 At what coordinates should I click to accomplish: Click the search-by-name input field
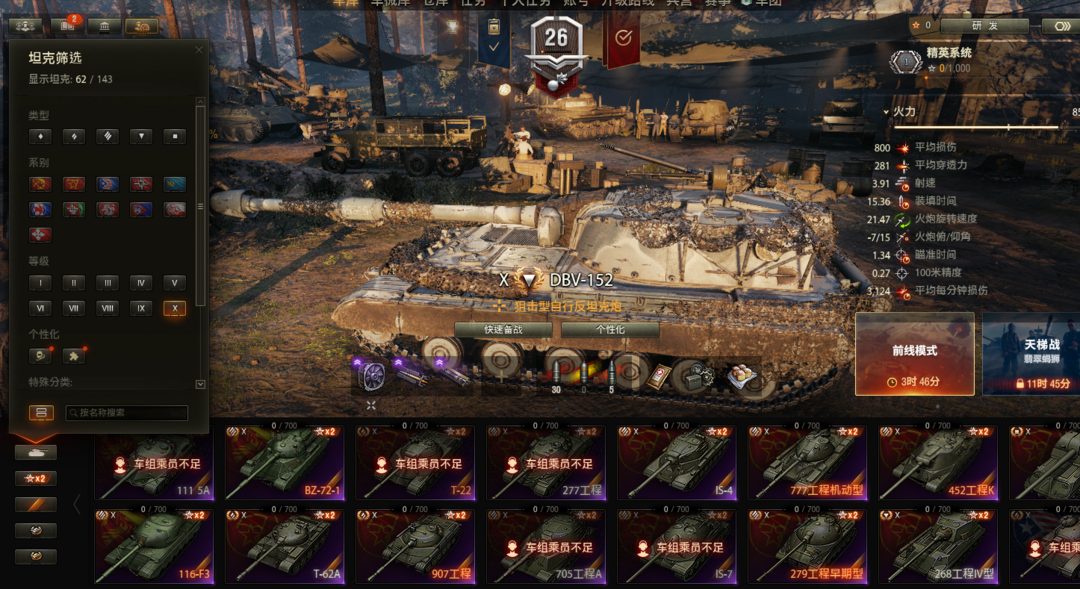pos(127,413)
